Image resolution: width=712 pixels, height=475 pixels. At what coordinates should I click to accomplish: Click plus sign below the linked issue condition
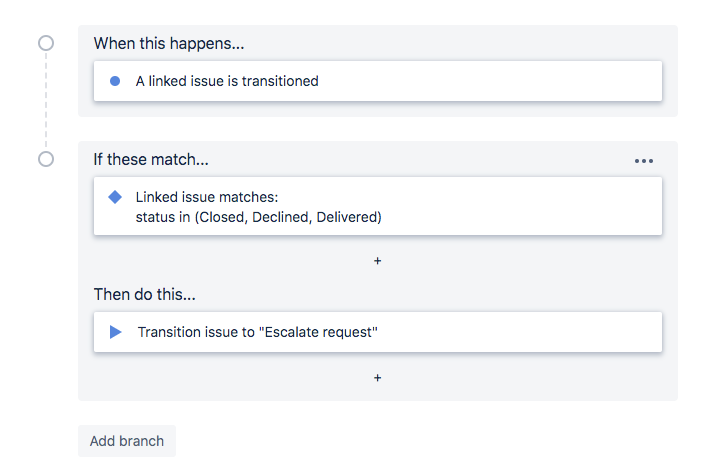378,261
